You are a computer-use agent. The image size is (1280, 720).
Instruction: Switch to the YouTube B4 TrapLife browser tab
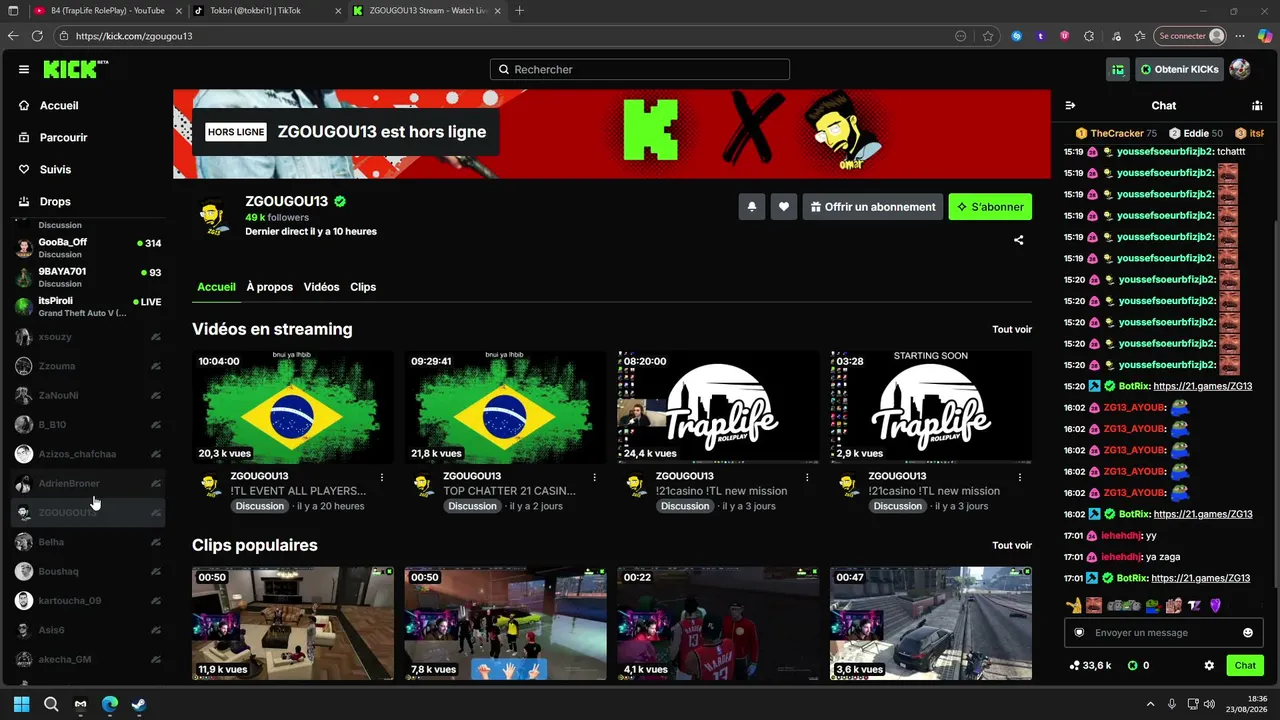pyautogui.click(x=106, y=11)
